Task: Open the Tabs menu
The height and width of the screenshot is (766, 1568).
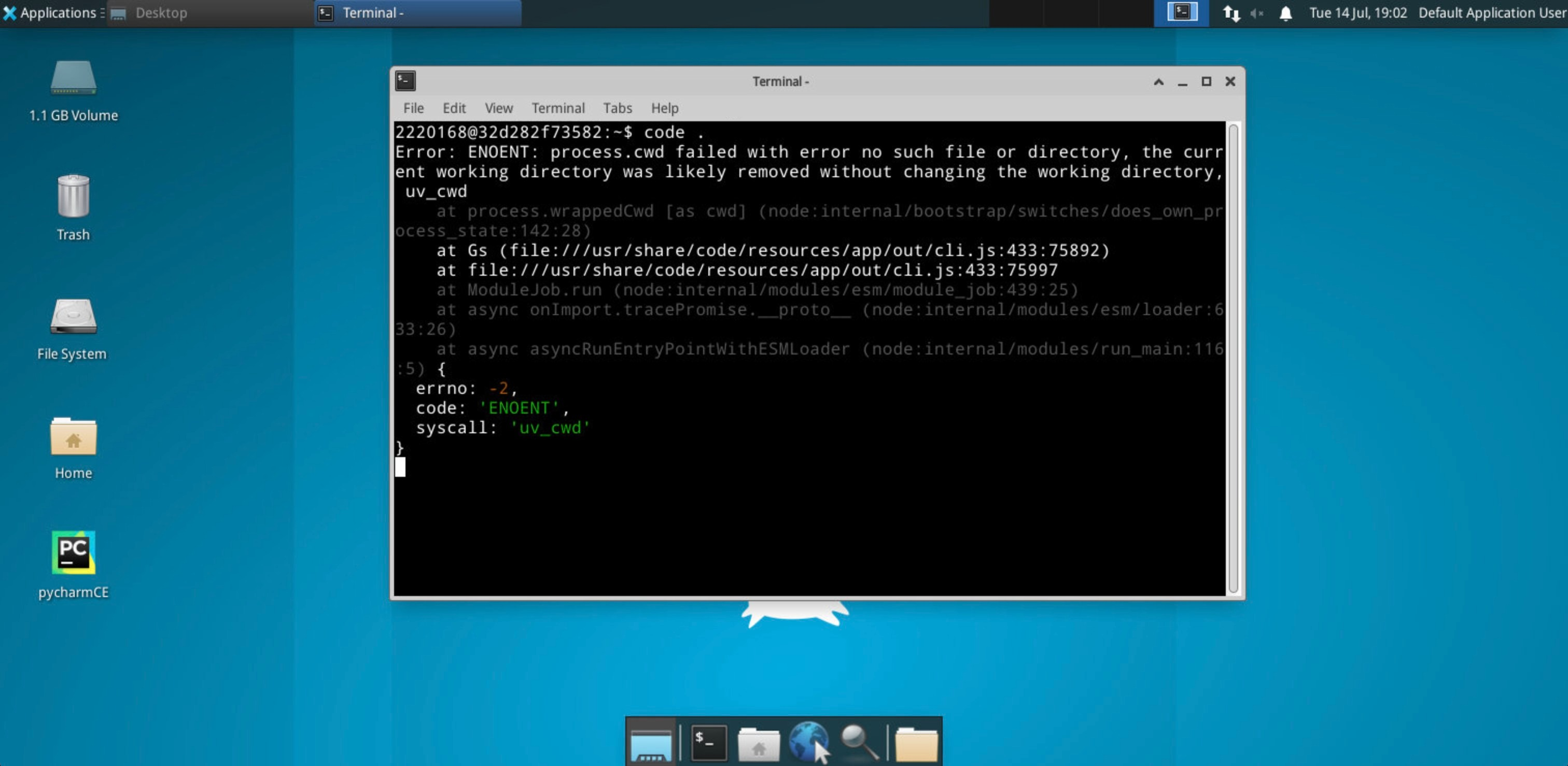Action: (617, 108)
